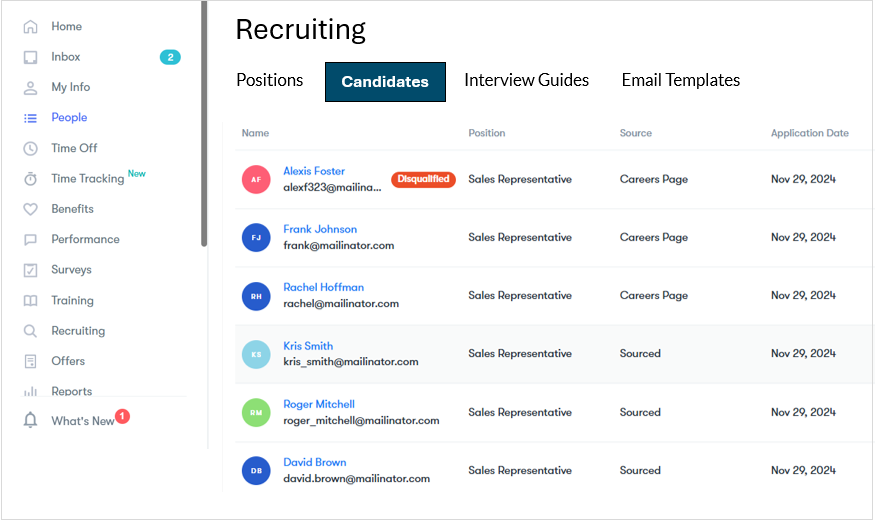This screenshot has height=522, width=875.
Task: Click the Performance chat bubble icon
Action: [x=31, y=240]
